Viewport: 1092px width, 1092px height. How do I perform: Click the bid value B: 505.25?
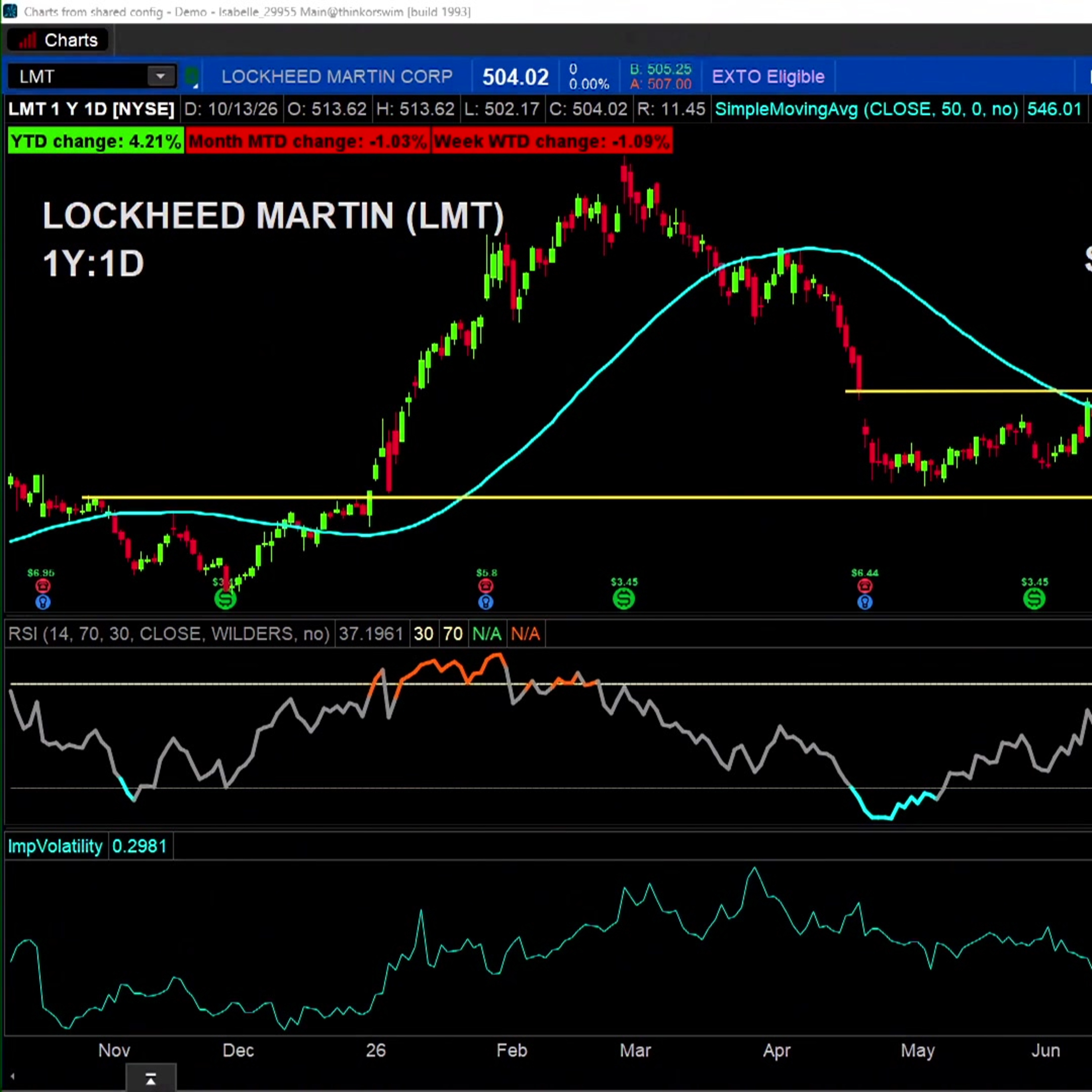coord(661,69)
